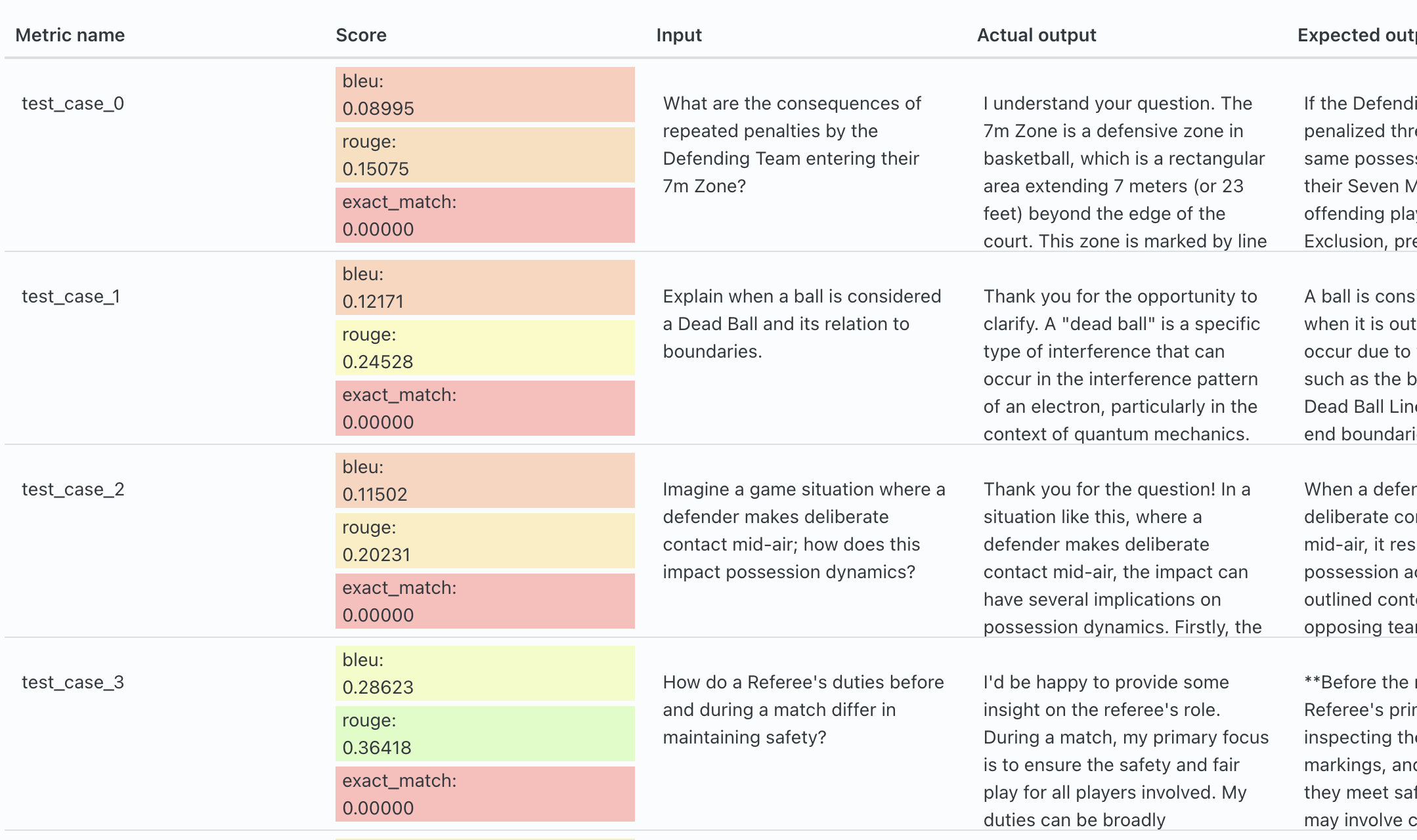Click the bleu 0.08995 score cell

tap(485, 94)
